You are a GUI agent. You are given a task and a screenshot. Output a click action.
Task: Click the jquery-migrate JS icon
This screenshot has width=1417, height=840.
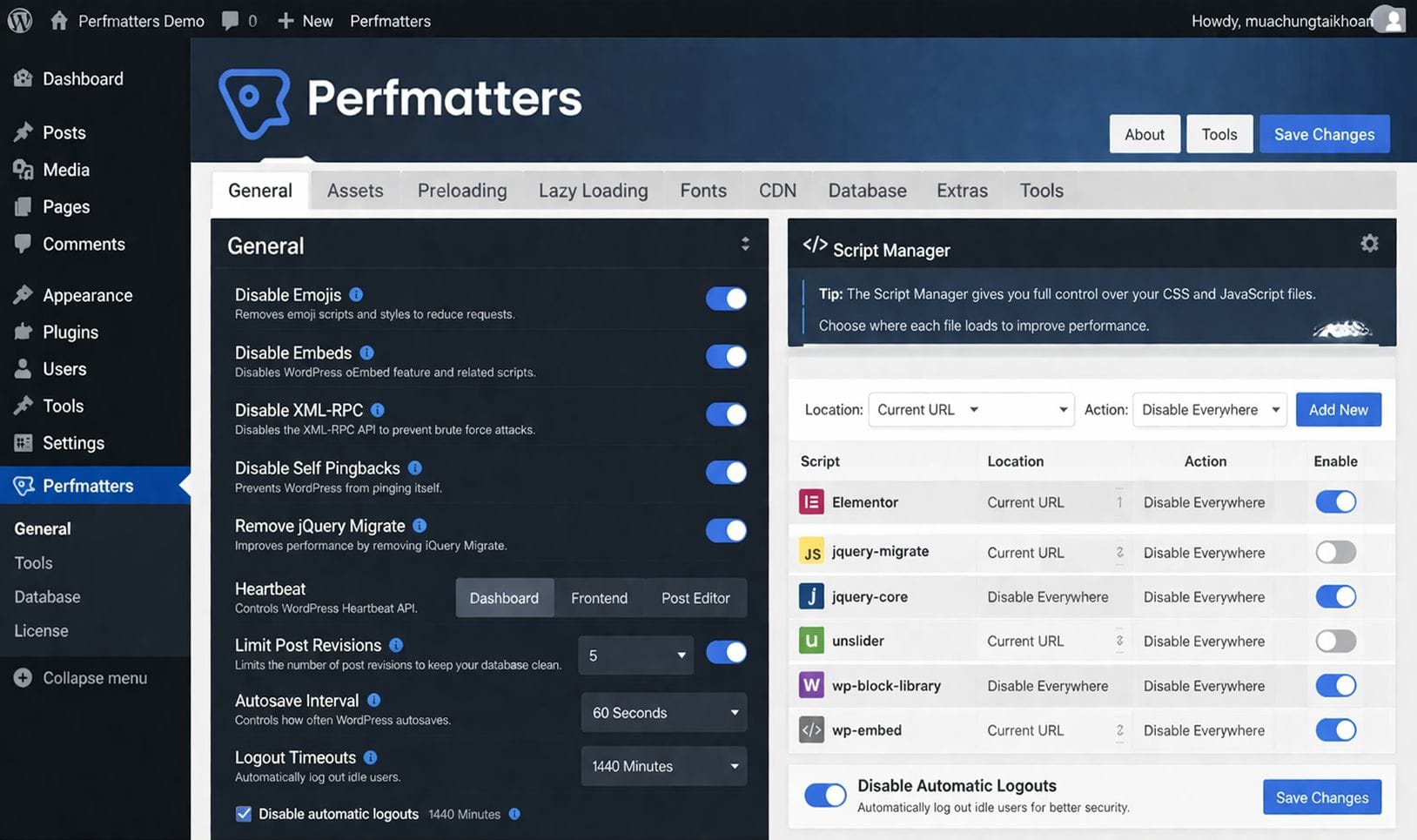click(x=810, y=551)
